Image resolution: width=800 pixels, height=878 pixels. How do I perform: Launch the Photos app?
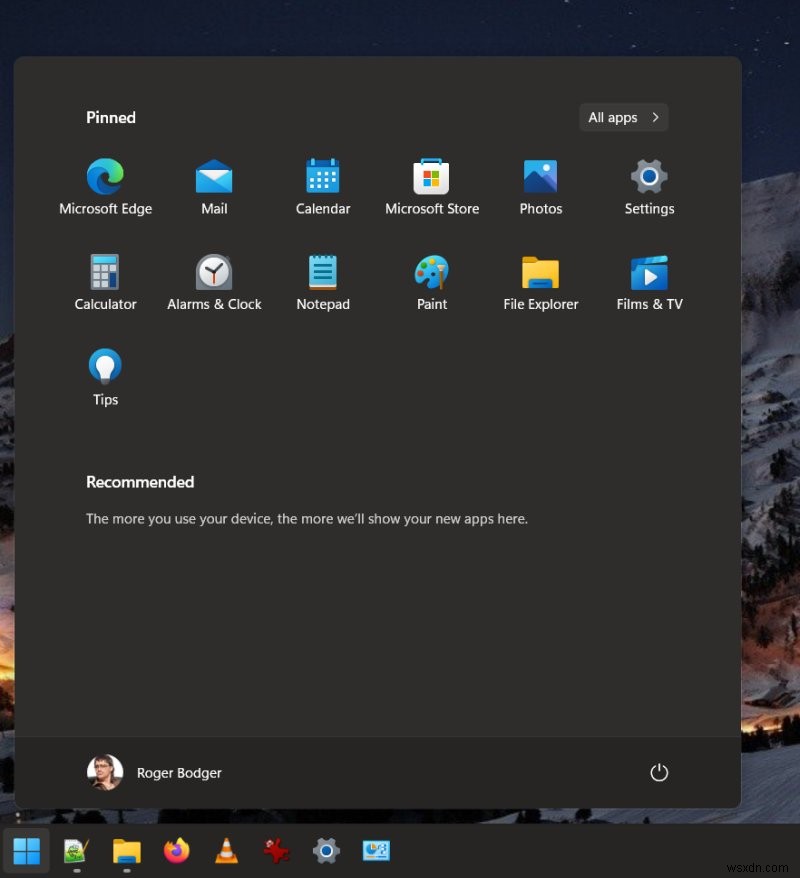coord(540,178)
